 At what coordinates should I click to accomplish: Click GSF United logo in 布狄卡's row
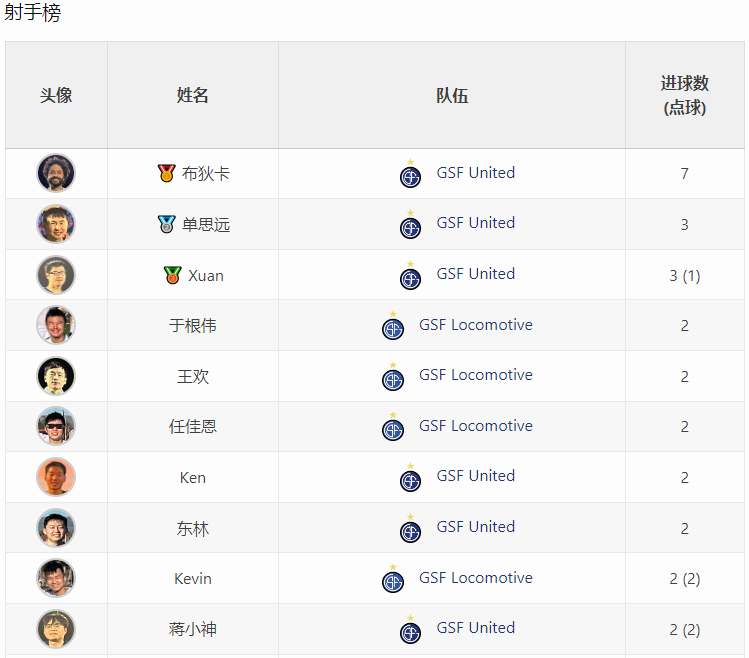tap(410, 173)
